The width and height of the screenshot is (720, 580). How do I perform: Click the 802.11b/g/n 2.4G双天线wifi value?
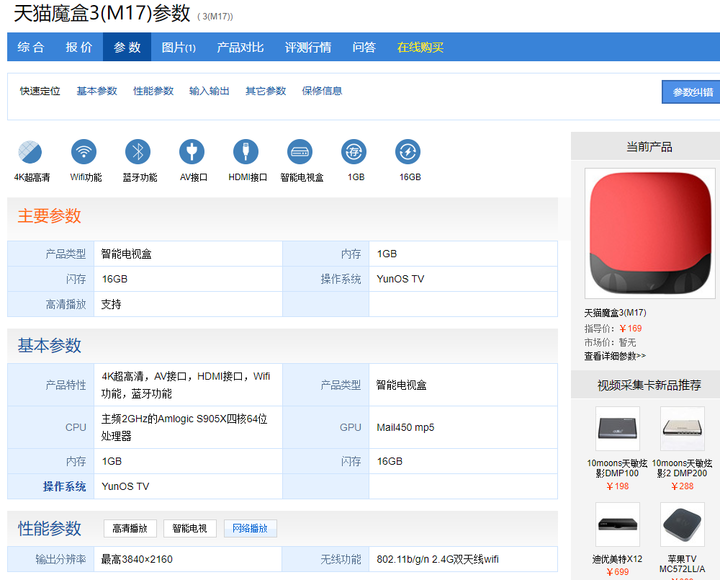(438, 559)
